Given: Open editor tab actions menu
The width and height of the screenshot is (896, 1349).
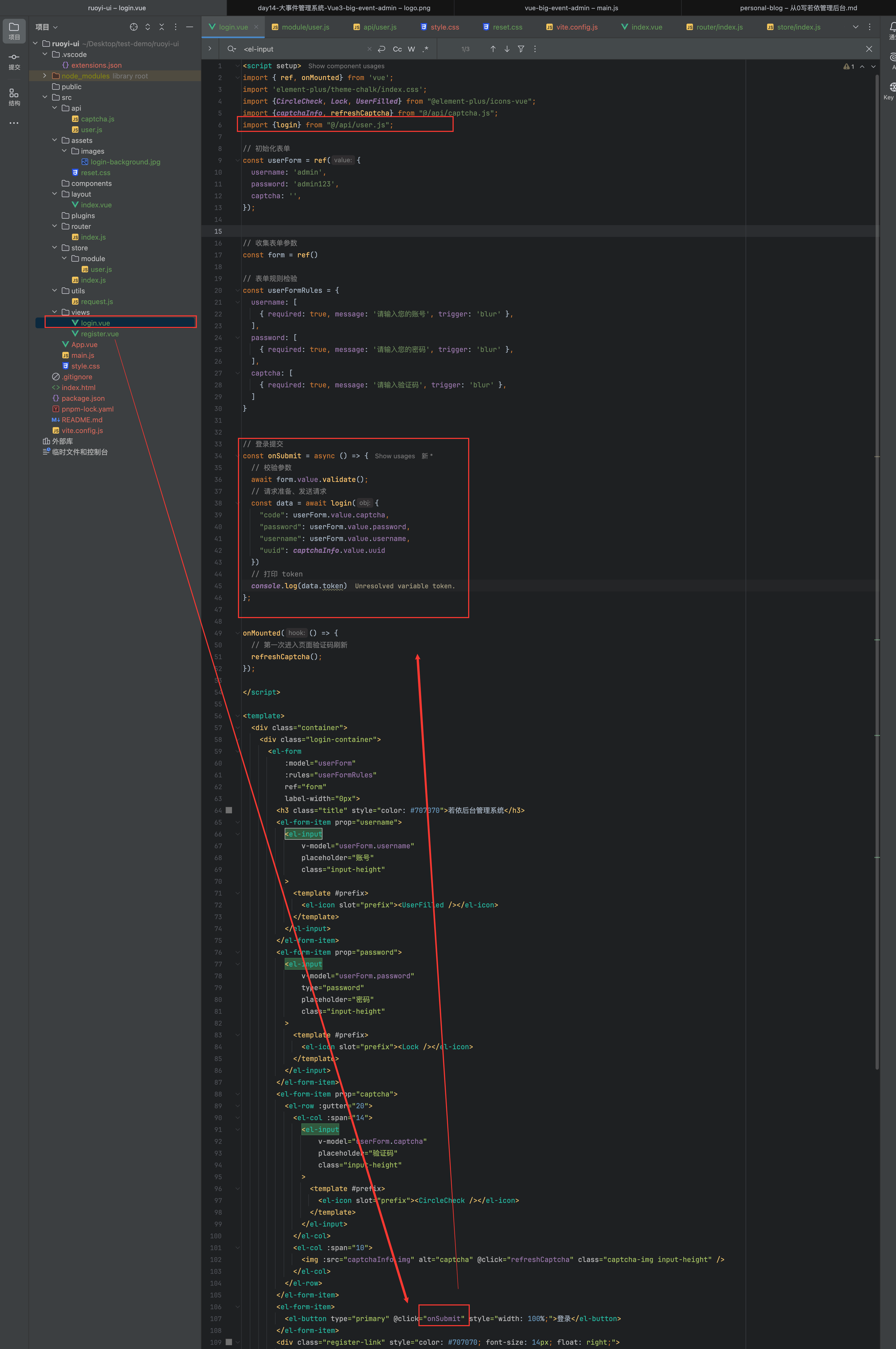Looking at the screenshot, I should tap(870, 27).
